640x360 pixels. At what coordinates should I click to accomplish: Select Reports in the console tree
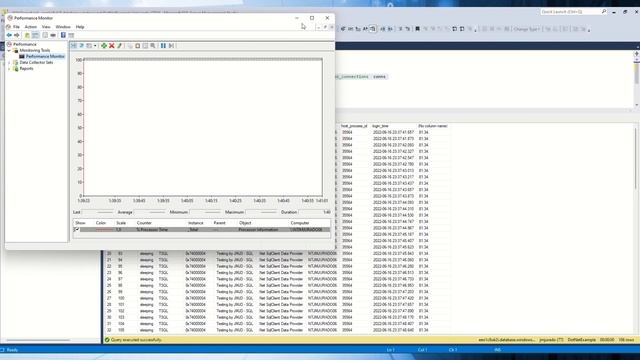(x=27, y=69)
